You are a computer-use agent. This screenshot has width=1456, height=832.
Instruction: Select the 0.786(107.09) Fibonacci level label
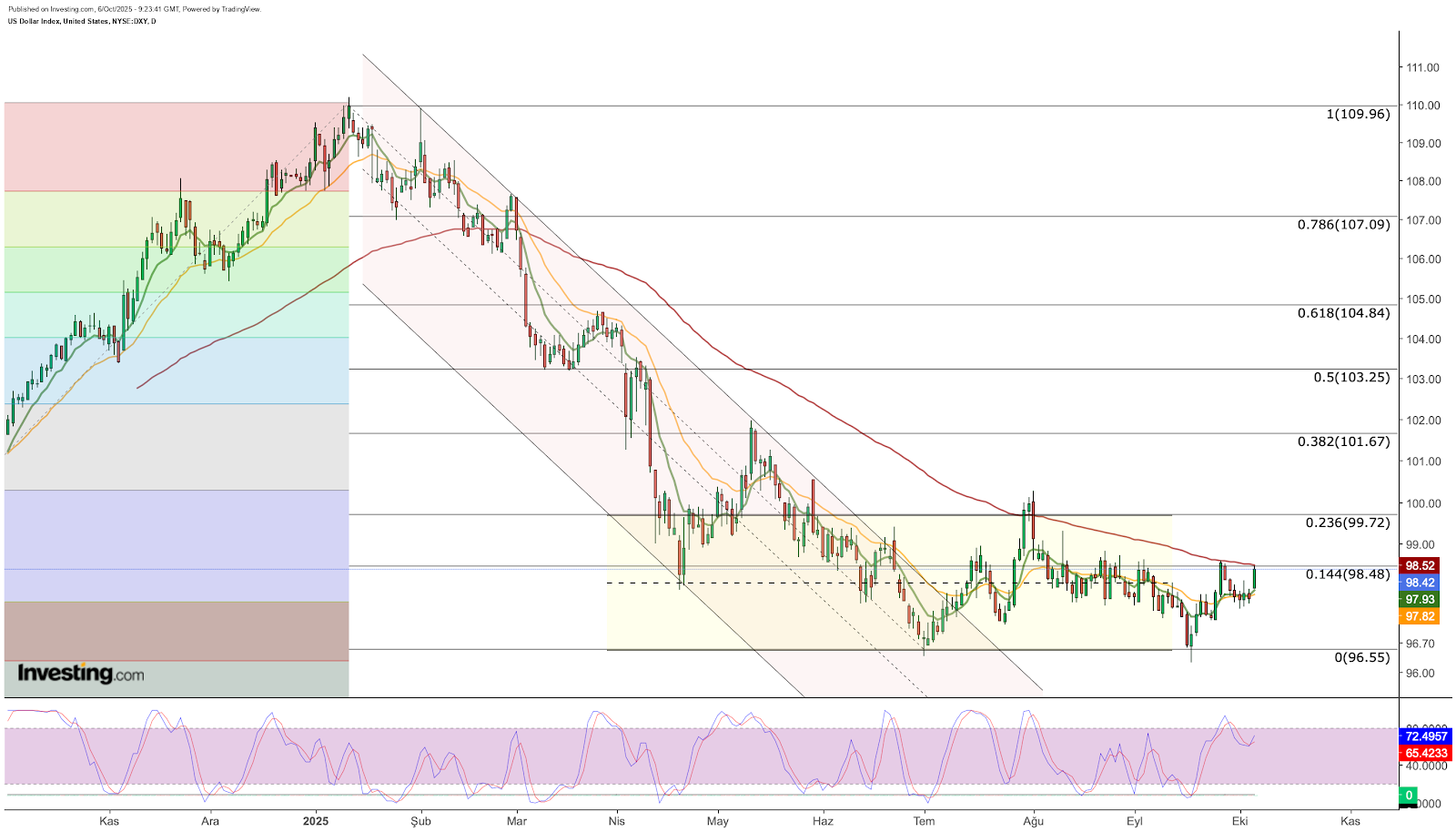[1343, 224]
